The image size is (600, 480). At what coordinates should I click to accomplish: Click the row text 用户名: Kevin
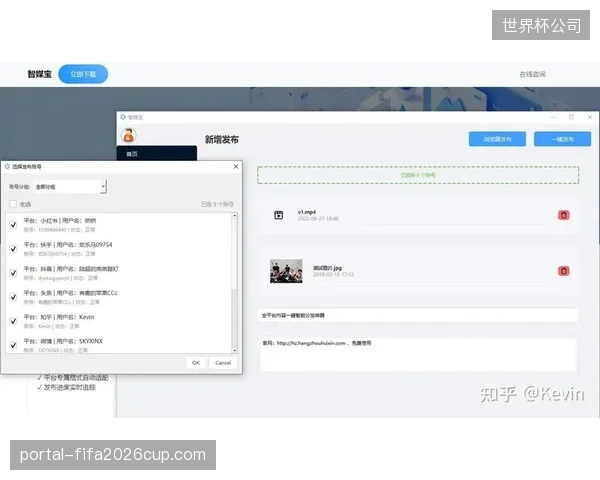click(x=75, y=317)
